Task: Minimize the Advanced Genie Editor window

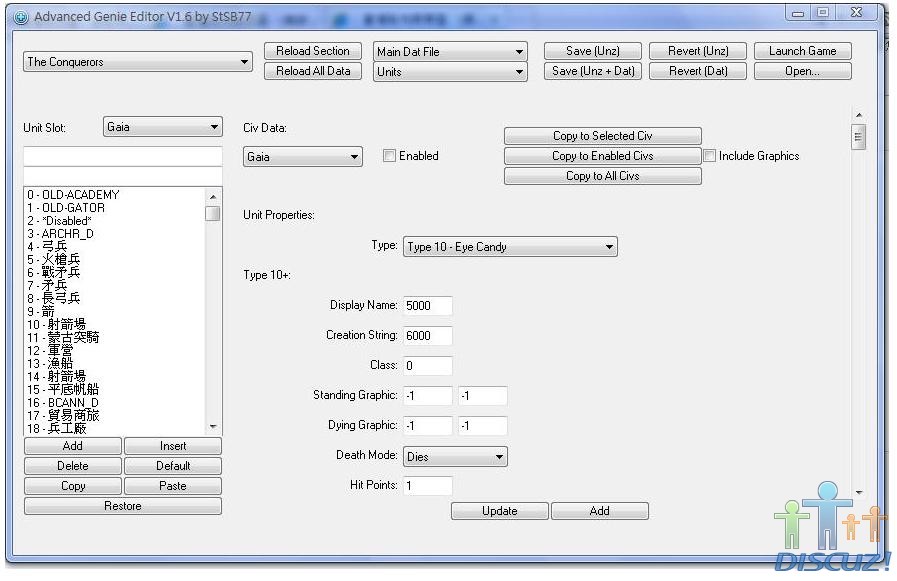Action: (x=798, y=13)
